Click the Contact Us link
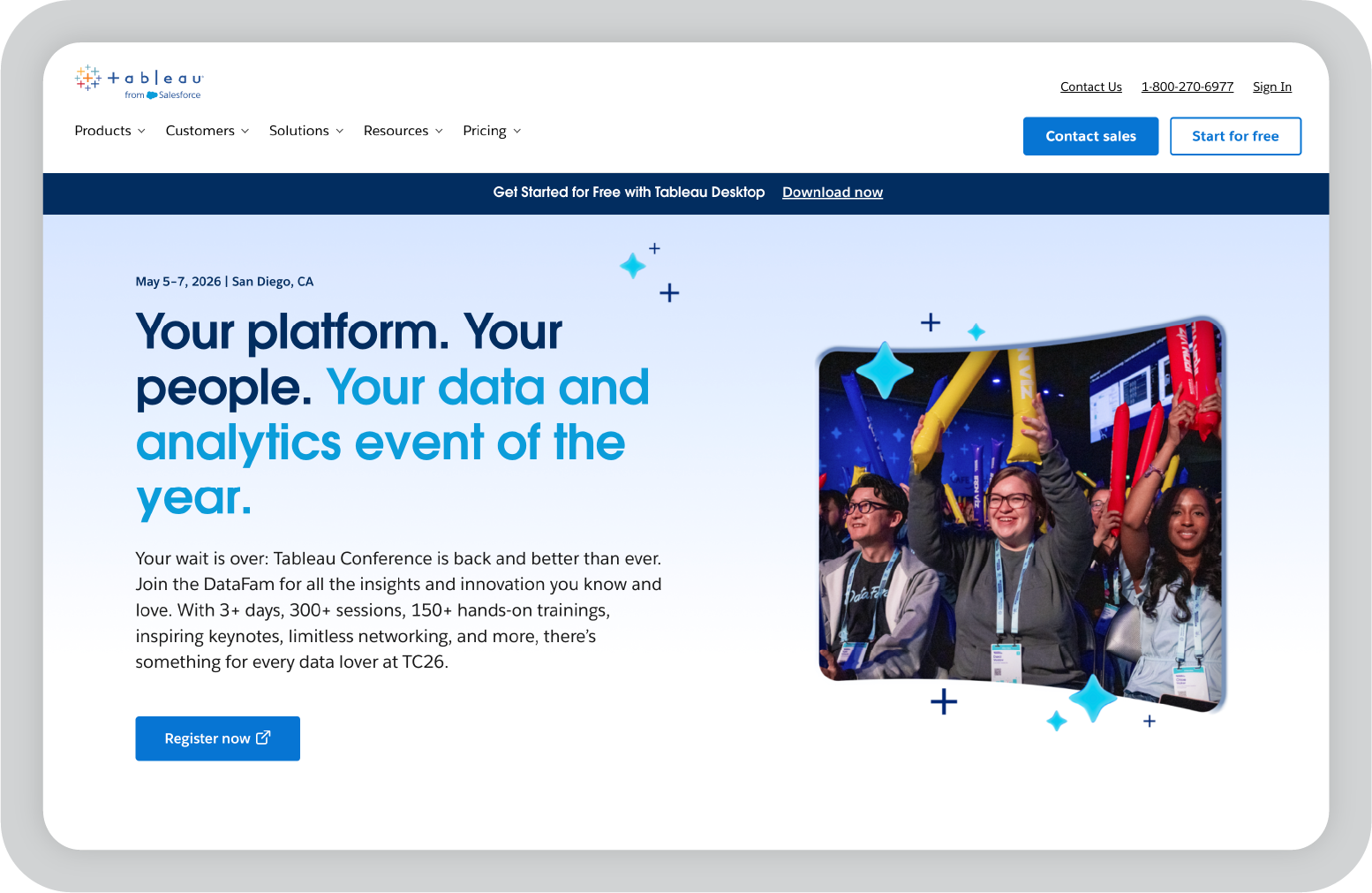 pyautogui.click(x=1091, y=87)
